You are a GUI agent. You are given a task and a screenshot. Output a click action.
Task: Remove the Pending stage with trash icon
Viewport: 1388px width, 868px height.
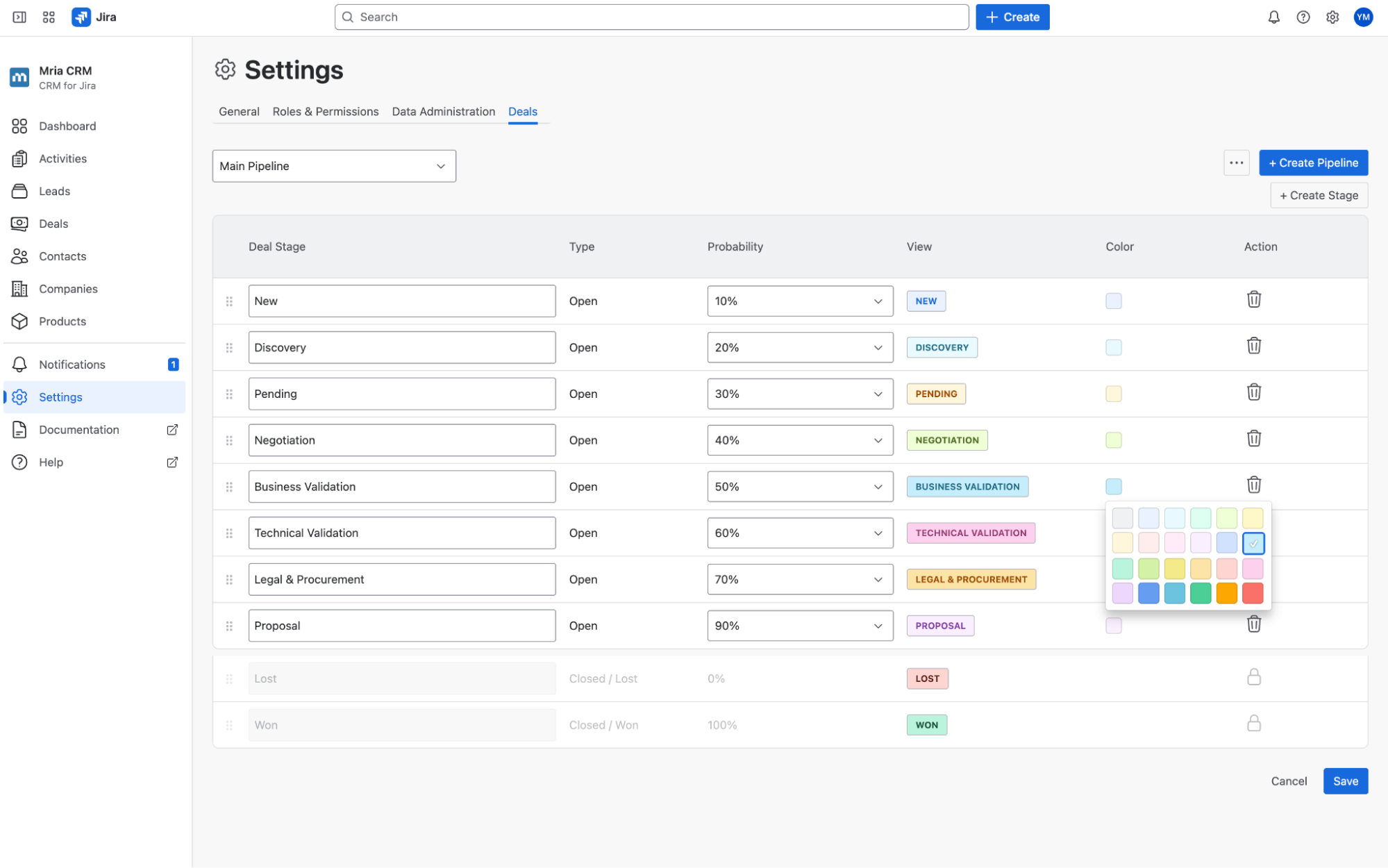point(1253,392)
